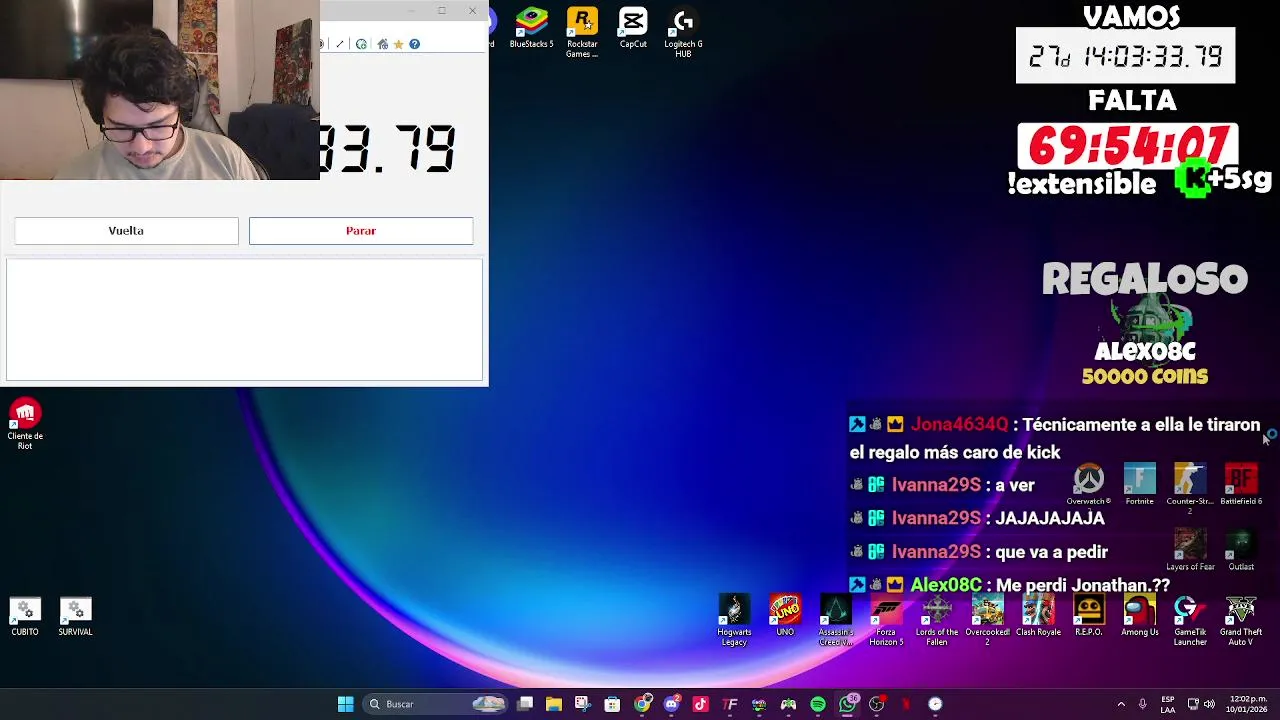Open ESP LAA language switcher
Viewport: 1280px width, 720px height.
[x=1168, y=704]
